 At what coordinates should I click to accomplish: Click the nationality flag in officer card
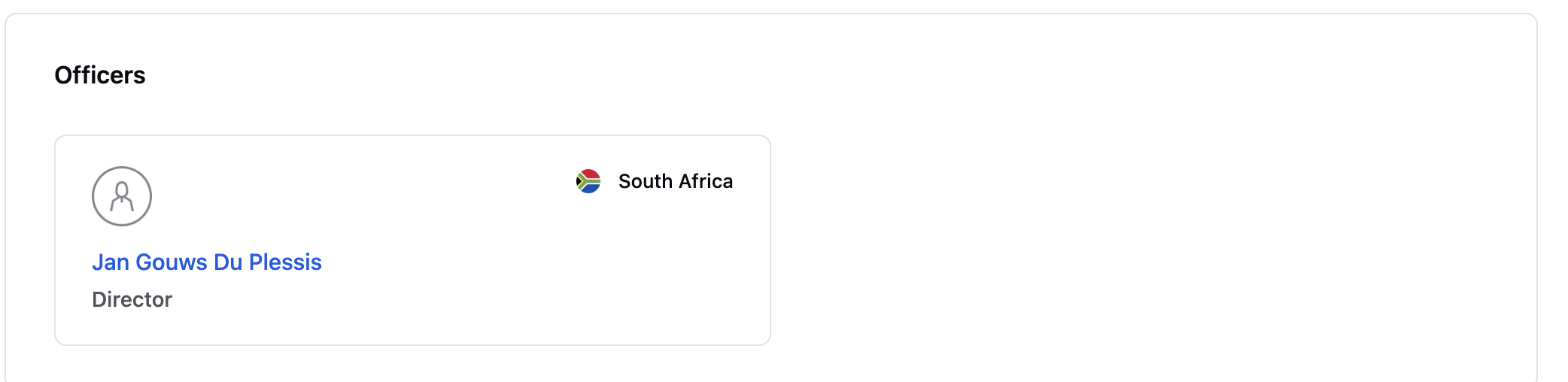588,181
